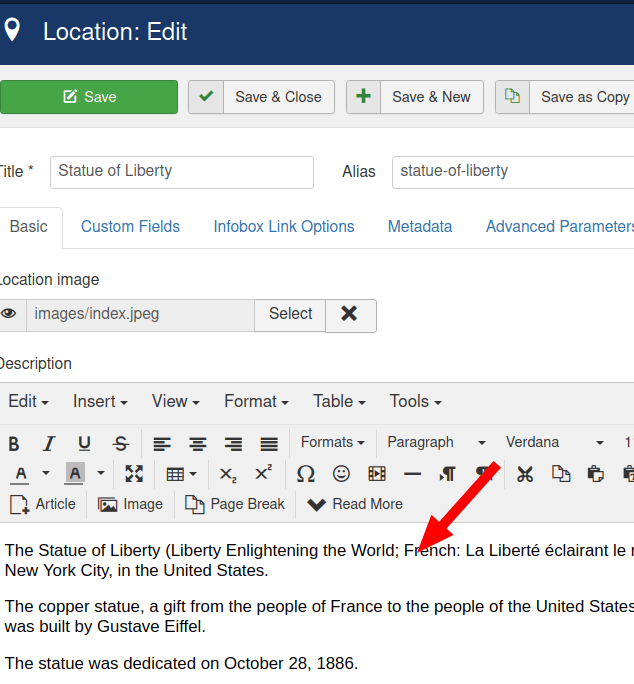Screen dimensions: 634x684
Task: Set left-to-right text direction
Action: click(x=448, y=474)
